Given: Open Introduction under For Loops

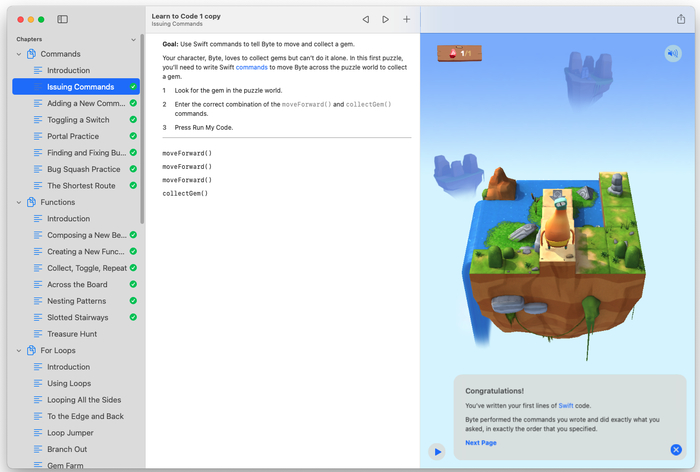Looking at the screenshot, I should pyautogui.click(x=76, y=367).
